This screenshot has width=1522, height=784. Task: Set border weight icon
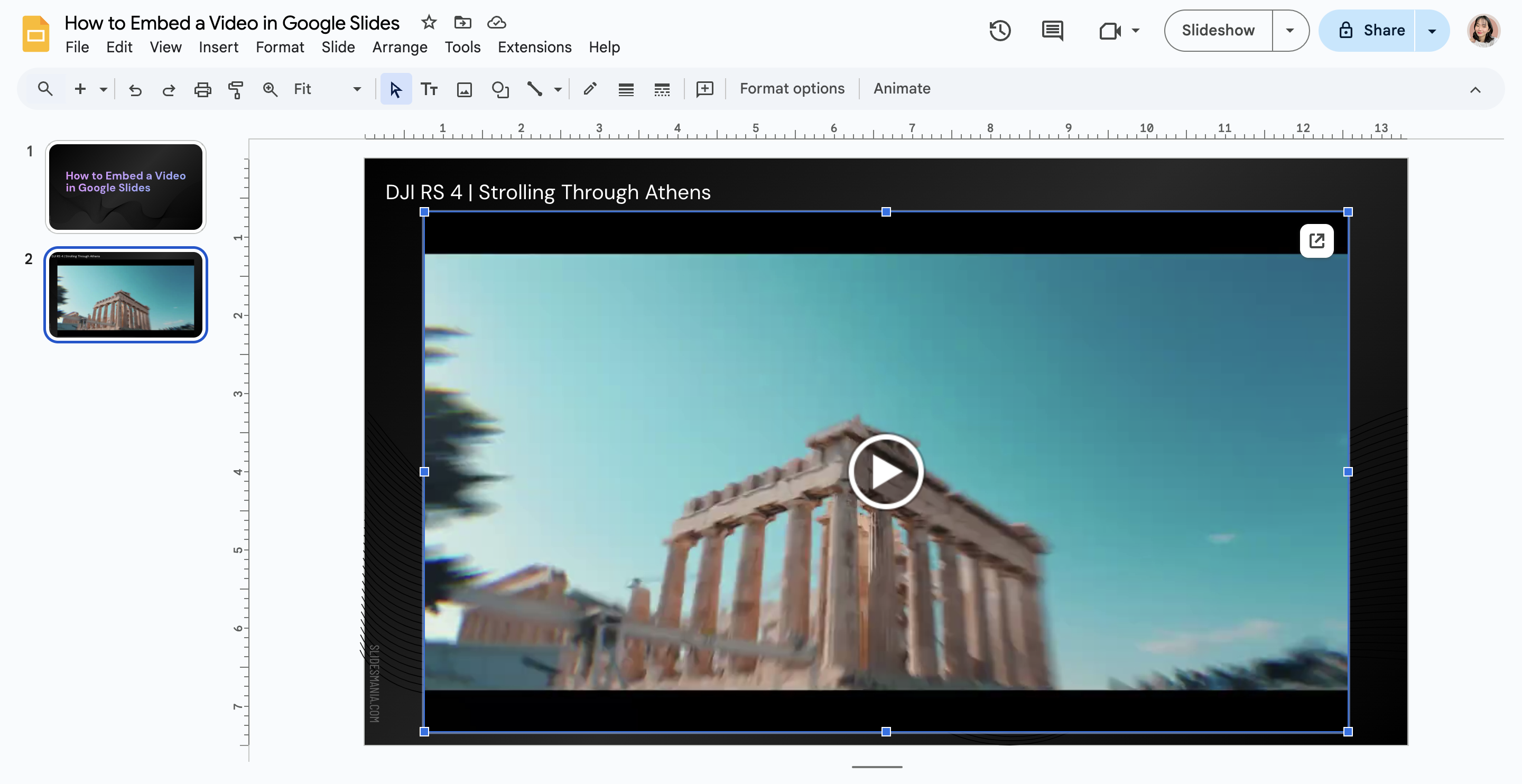point(626,89)
